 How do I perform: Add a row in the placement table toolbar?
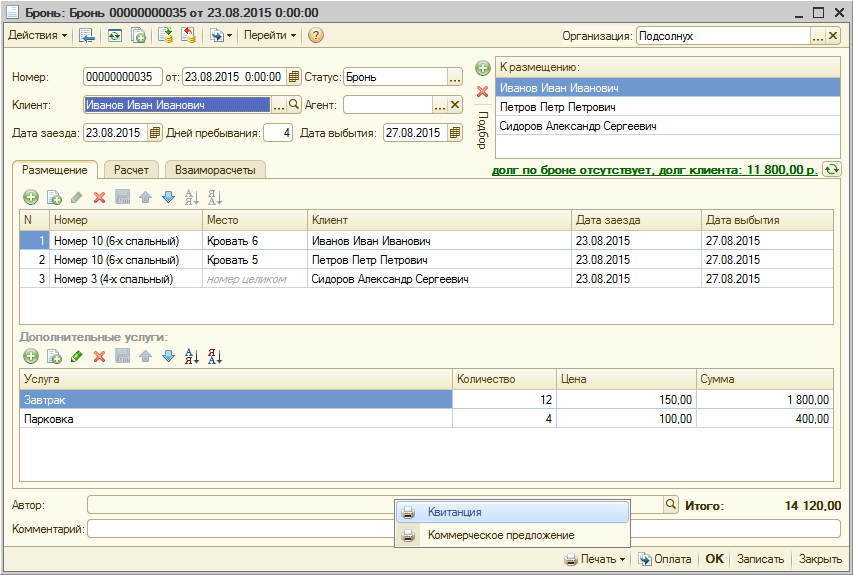[31, 197]
